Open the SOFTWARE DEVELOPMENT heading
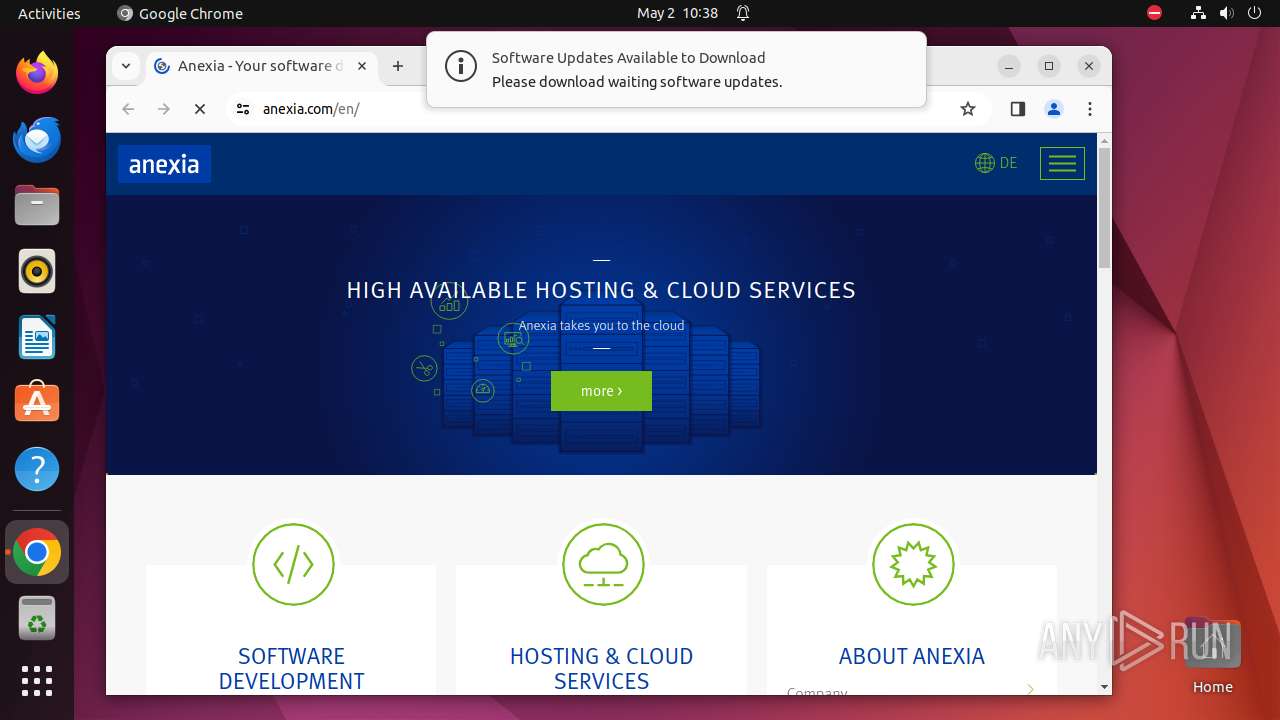1280x720 pixels. click(x=291, y=668)
